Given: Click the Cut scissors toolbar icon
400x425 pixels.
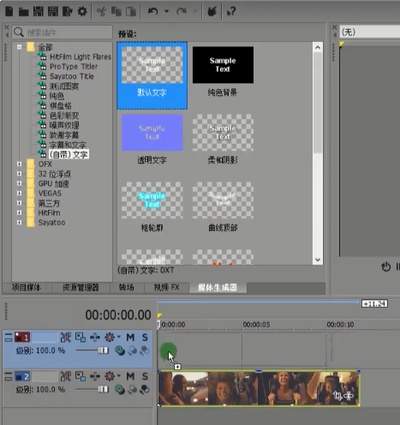Looking at the screenshot, I should click(101, 12).
